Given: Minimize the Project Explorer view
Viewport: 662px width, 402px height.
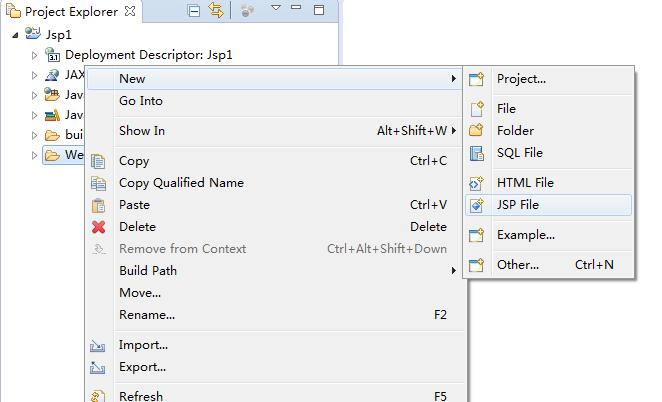Looking at the screenshot, I should click(296, 10).
